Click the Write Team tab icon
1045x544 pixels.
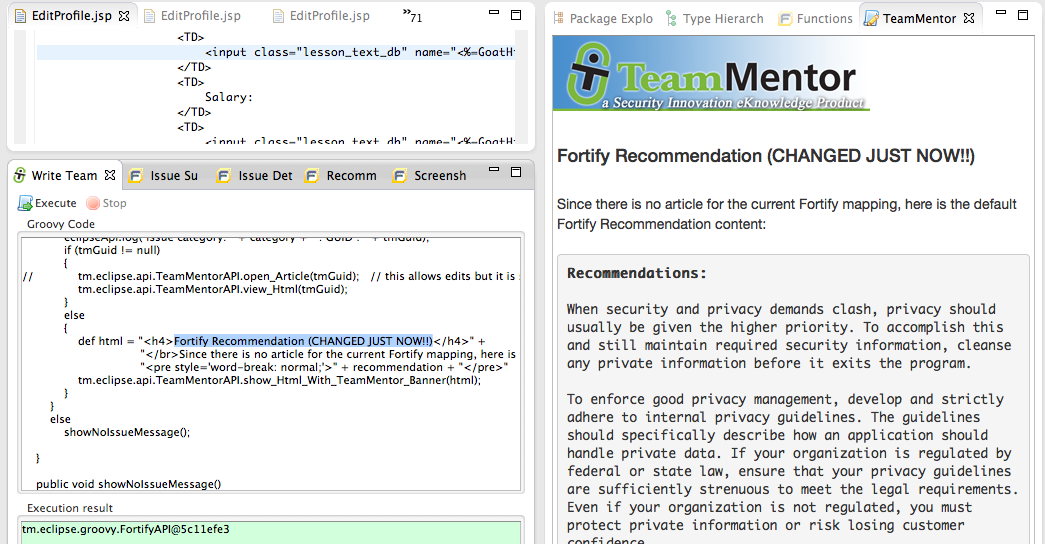pyautogui.click(x=20, y=175)
